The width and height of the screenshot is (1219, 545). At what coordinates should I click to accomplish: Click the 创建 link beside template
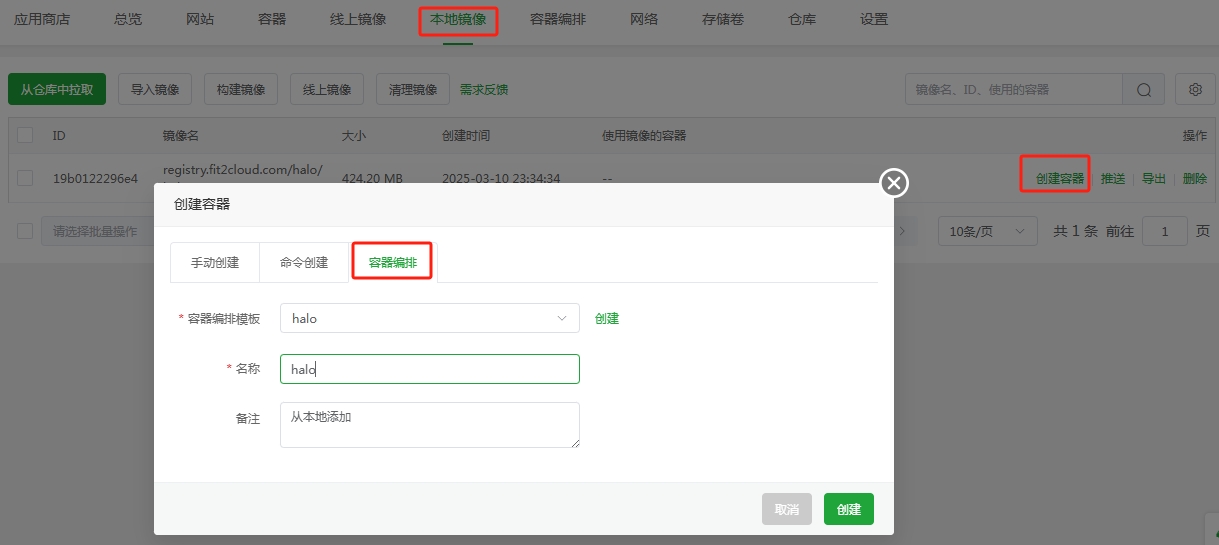(x=607, y=318)
